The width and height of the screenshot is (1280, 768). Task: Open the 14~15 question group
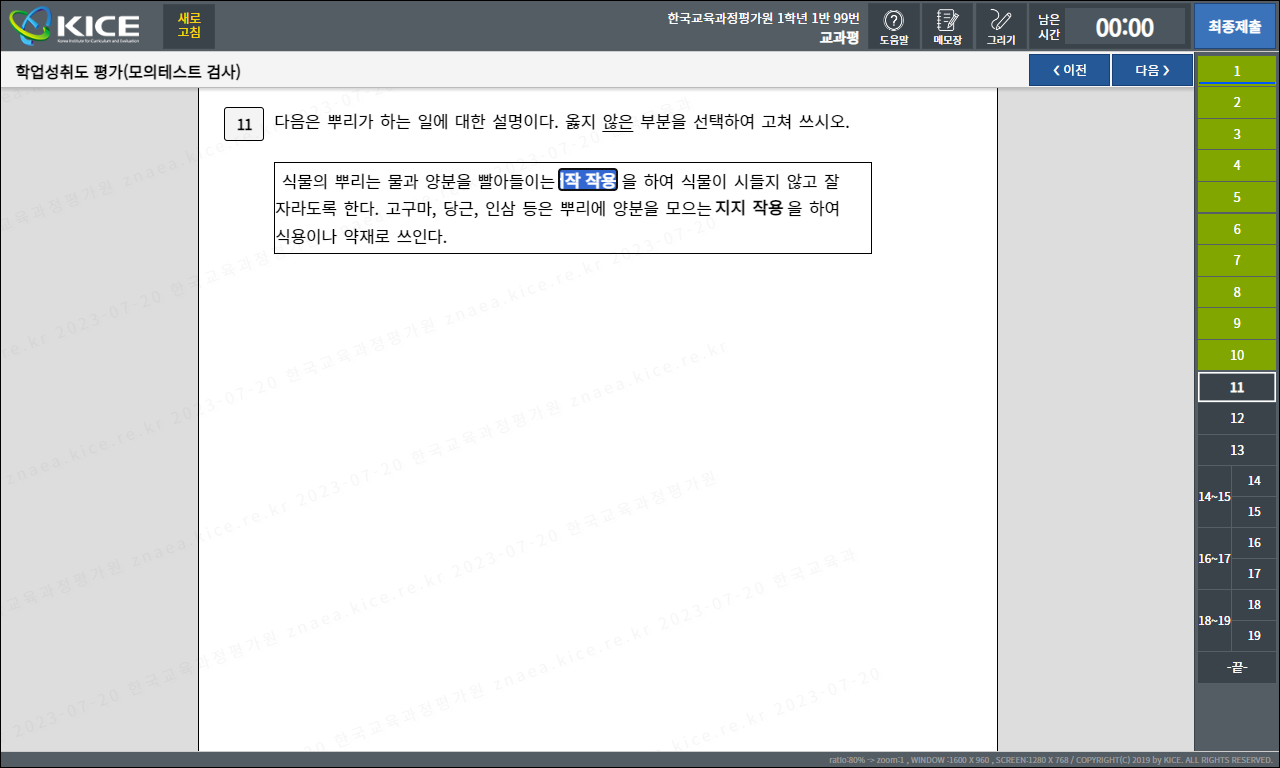click(1214, 497)
